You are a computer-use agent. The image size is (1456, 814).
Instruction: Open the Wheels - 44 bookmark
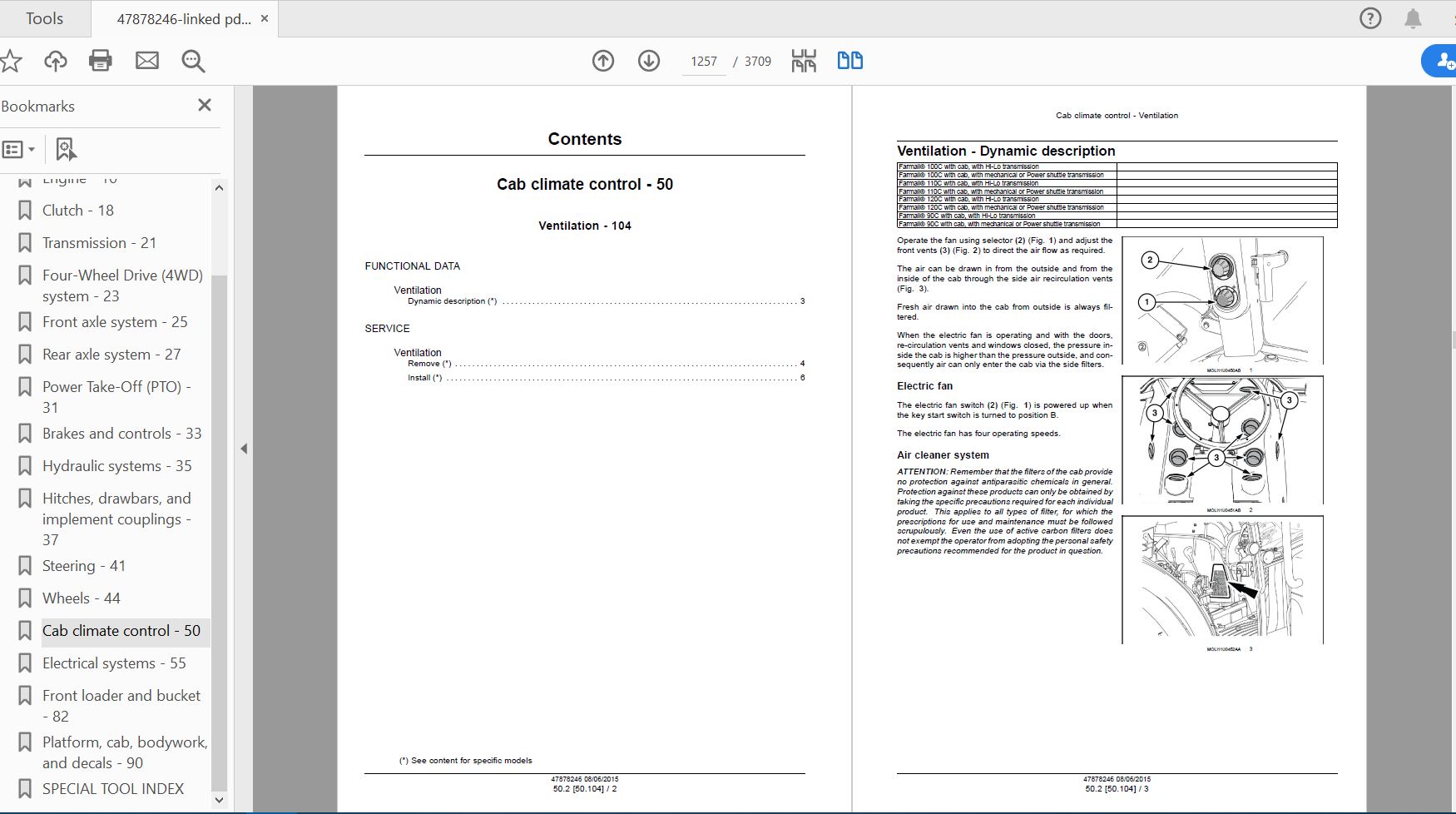[x=82, y=598]
